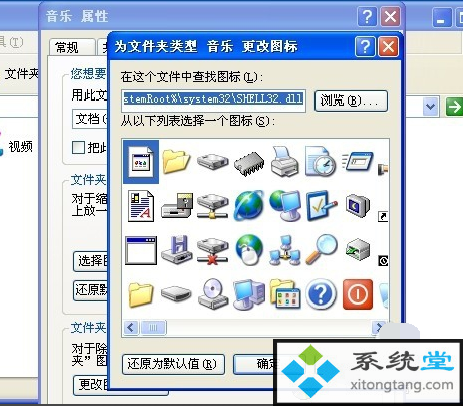The image size is (463, 406).
Task: Select the CD drive disc icon
Action: (213, 293)
